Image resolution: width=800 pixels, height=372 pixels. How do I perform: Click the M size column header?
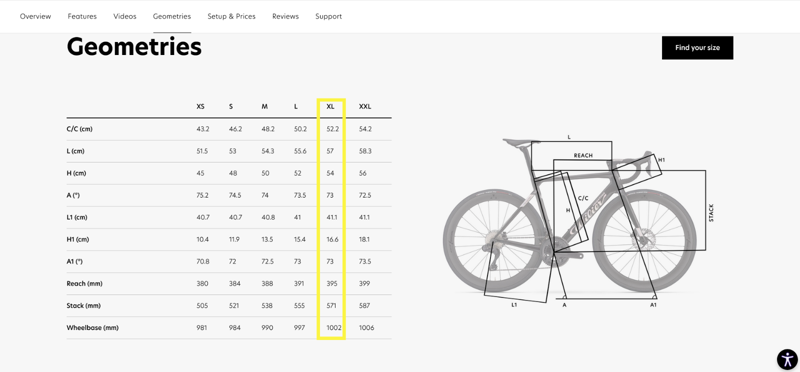click(x=264, y=107)
